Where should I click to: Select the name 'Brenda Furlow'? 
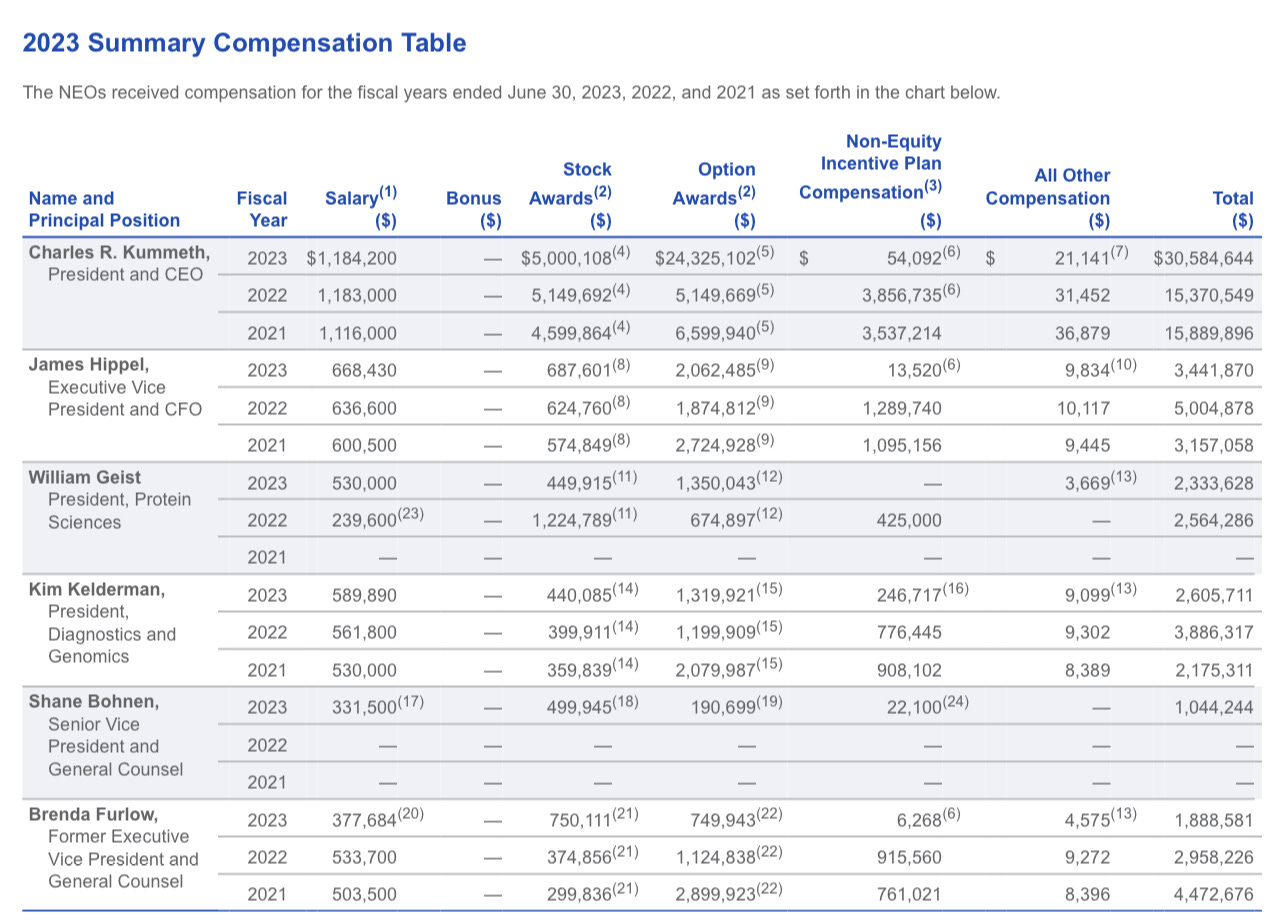93,813
